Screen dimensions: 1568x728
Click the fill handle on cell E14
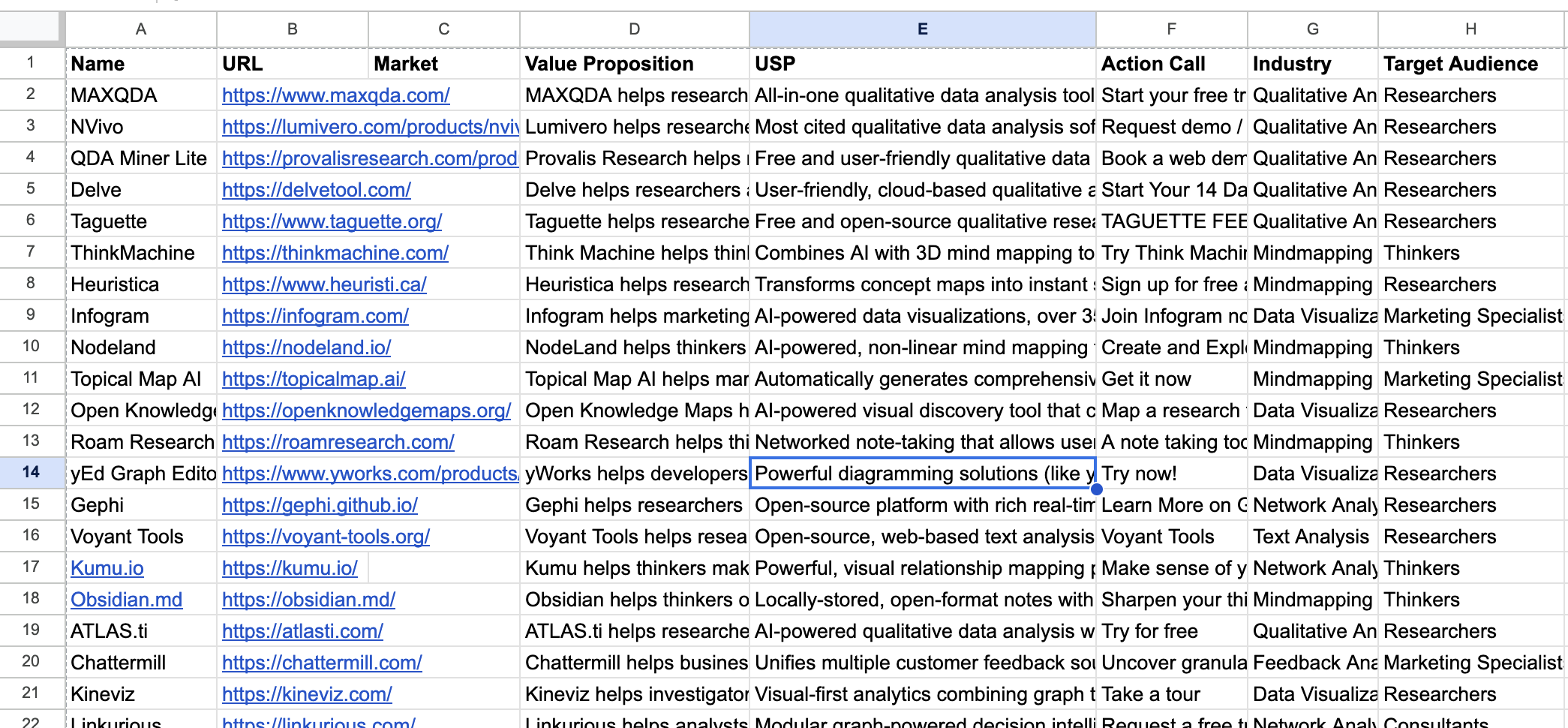(1096, 489)
